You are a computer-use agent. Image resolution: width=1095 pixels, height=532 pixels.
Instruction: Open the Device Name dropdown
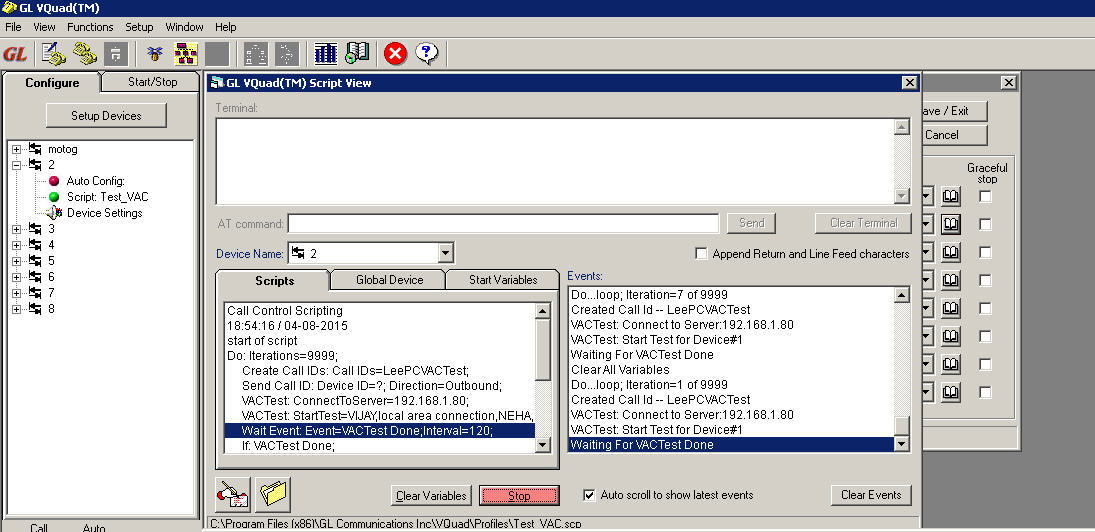point(447,253)
